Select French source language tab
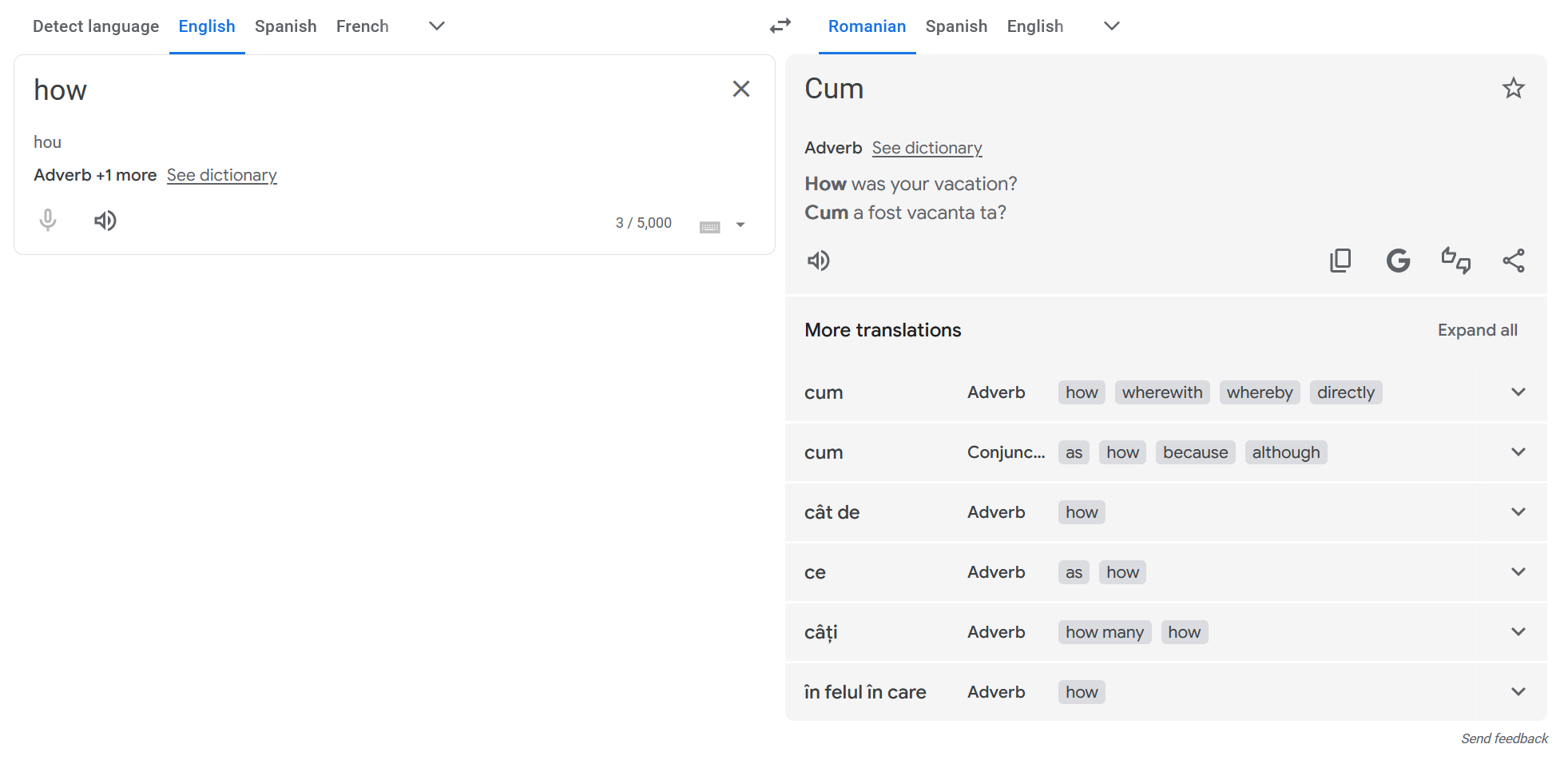 363,26
